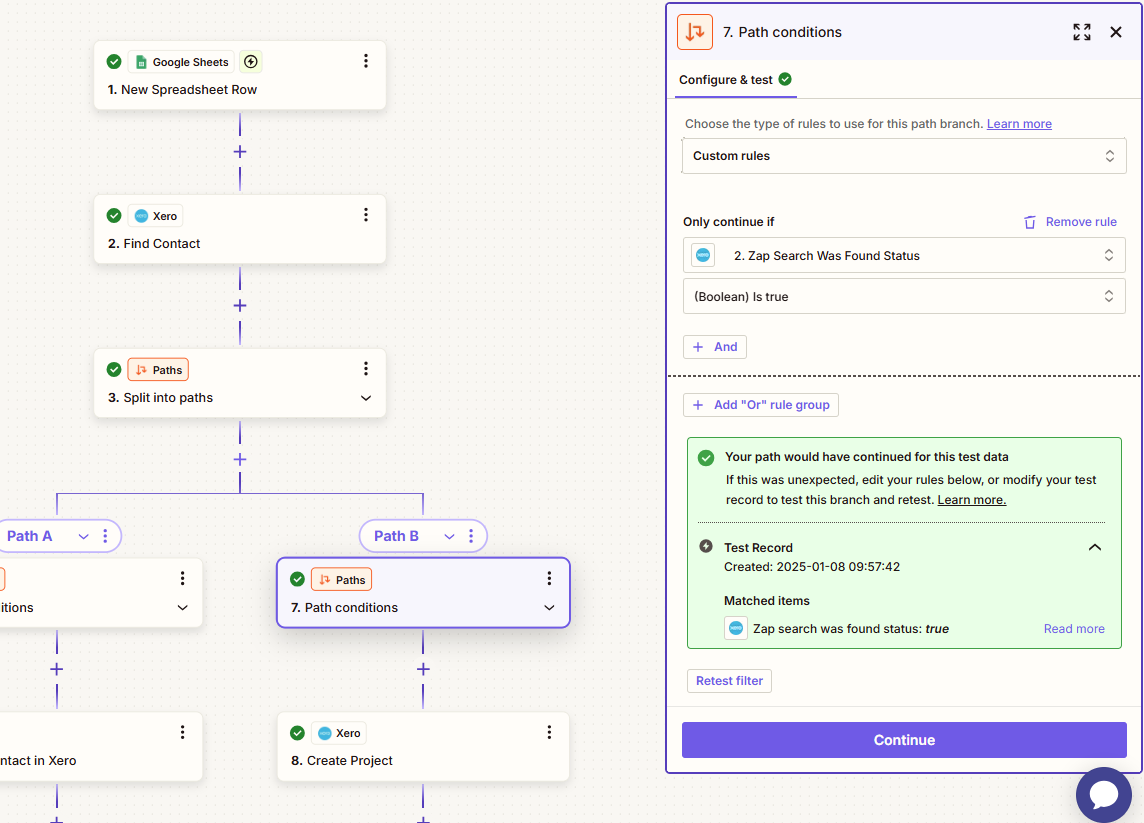Viewport: 1144px width, 823px height.
Task: Open the three-dot menu on New Spreadsheet Row step
Action: click(366, 61)
